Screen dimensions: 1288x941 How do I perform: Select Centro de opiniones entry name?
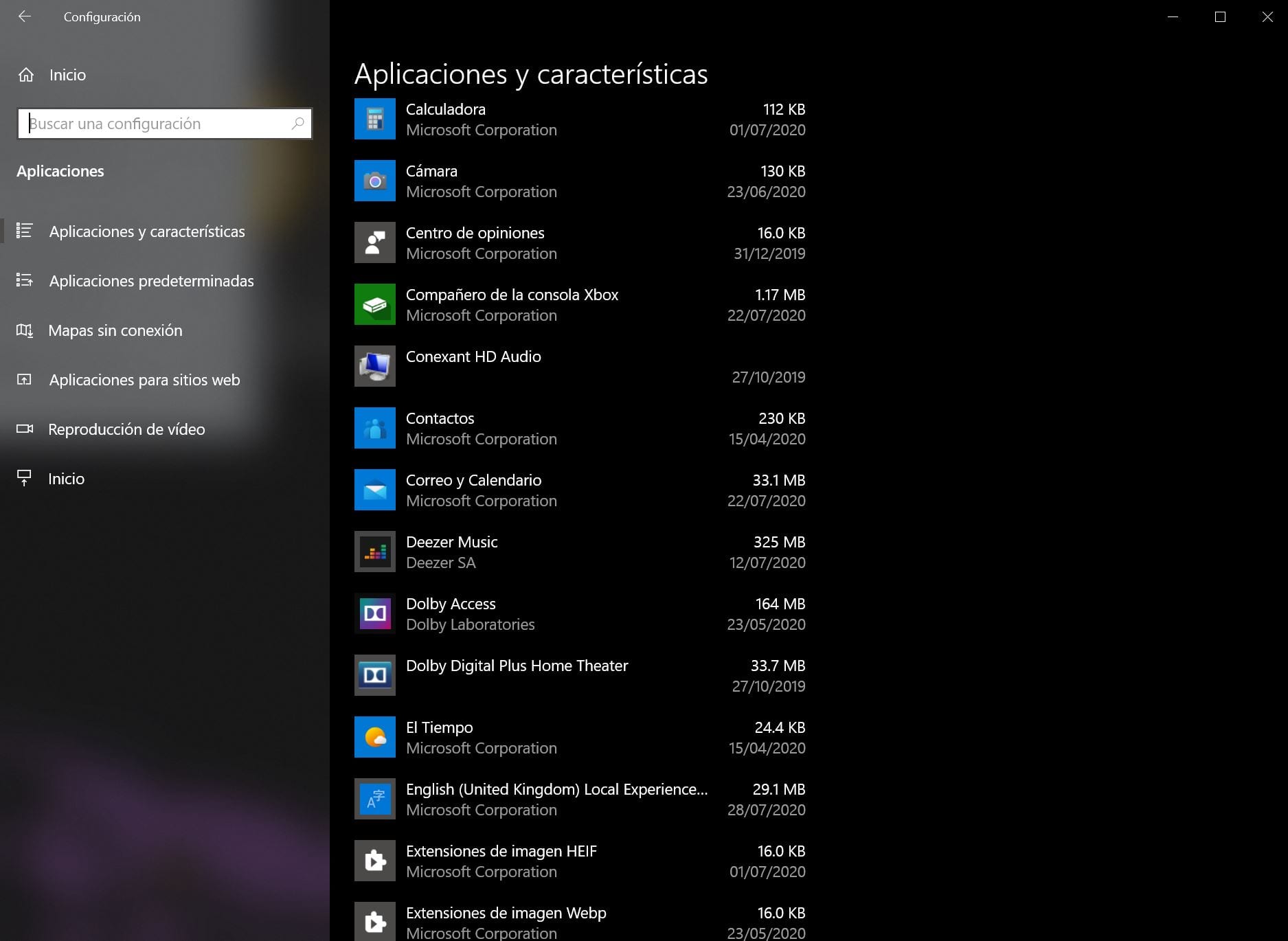coord(475,233)
